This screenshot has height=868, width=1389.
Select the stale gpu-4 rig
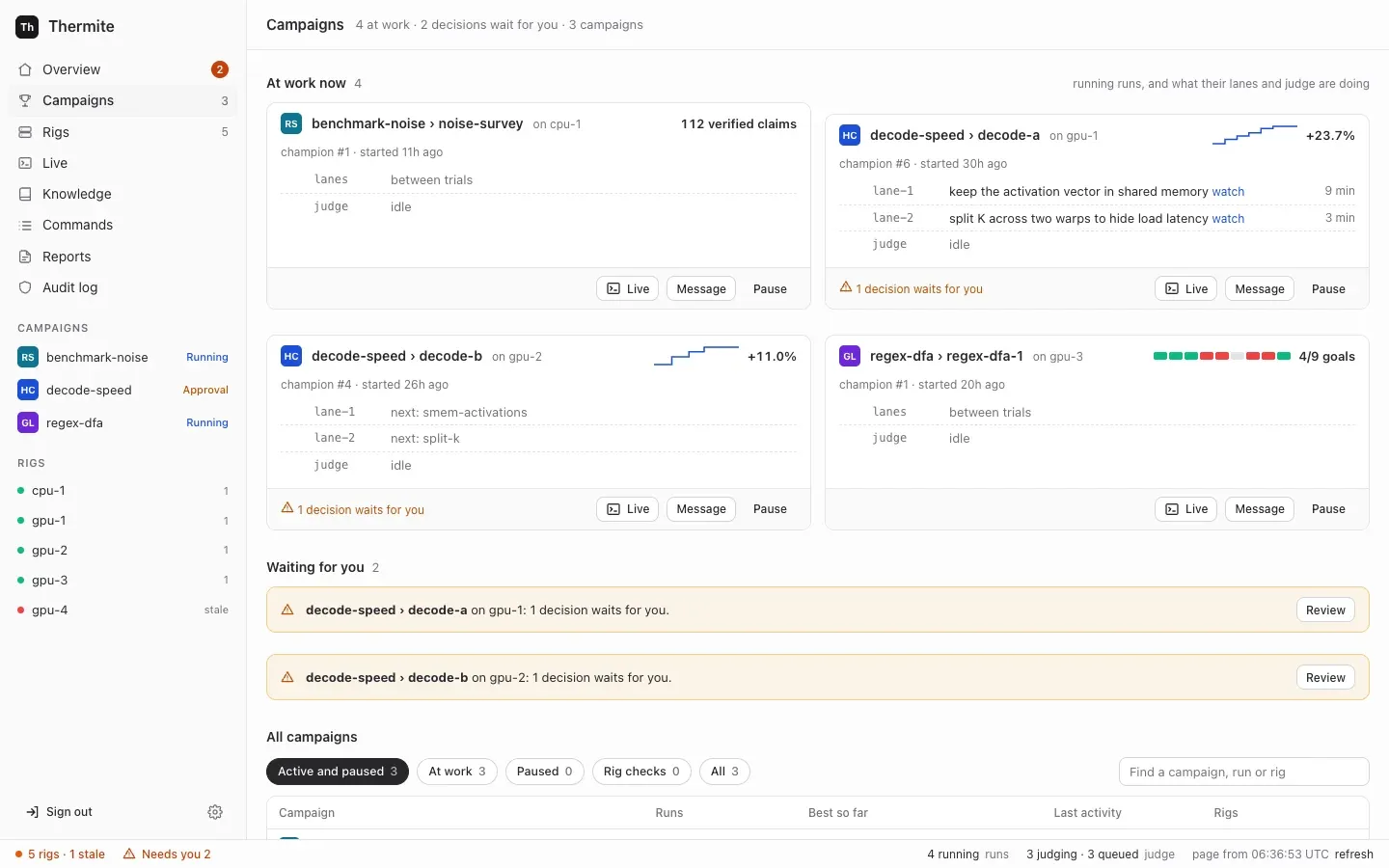[x=123, y=610]
